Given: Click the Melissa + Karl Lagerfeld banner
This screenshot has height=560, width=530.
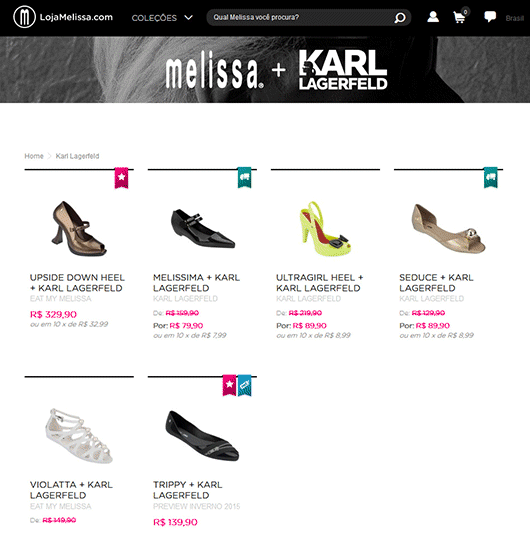Looking at the screenshot, I should [265, 70].
